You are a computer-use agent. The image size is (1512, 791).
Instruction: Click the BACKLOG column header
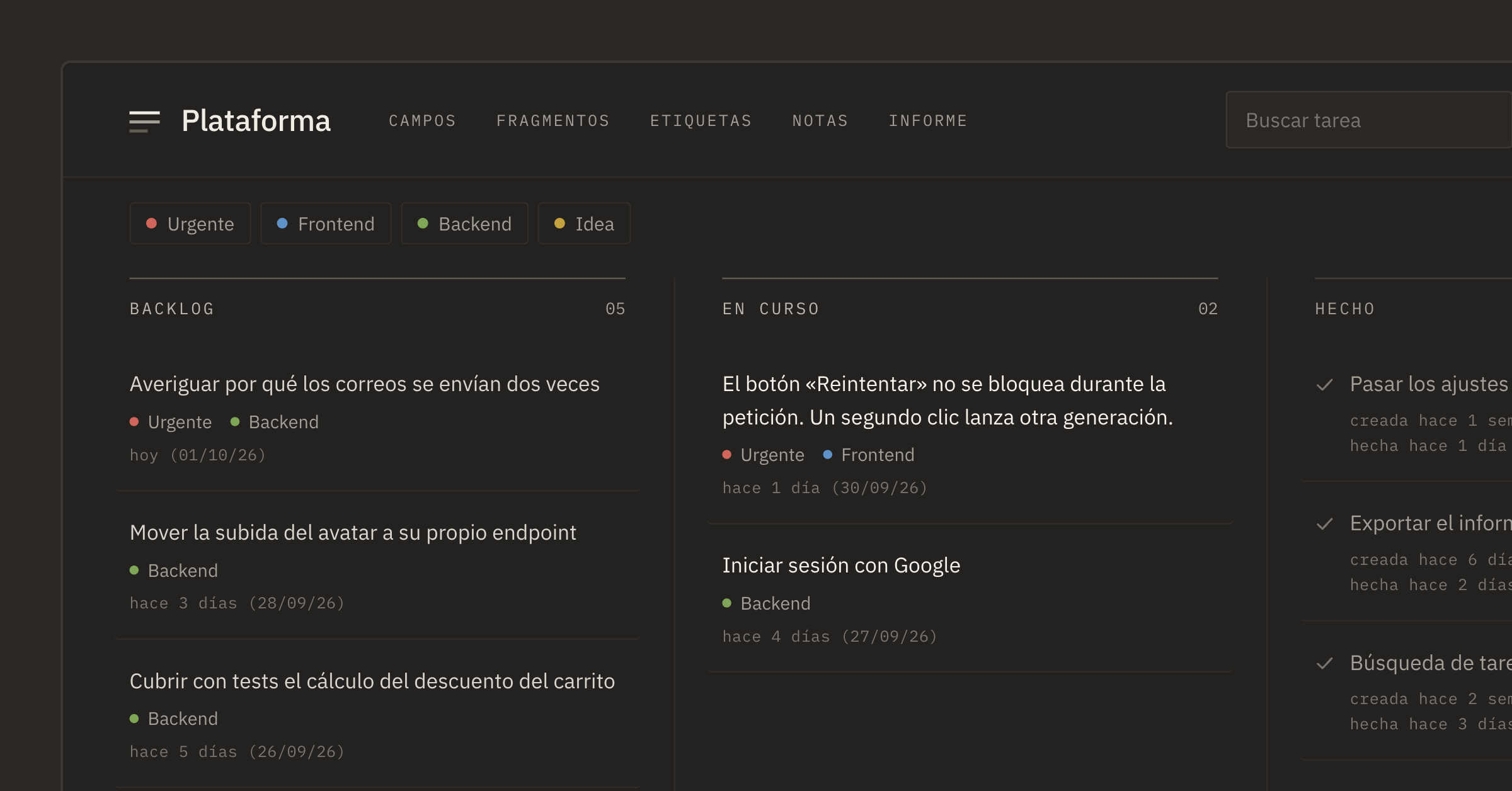[172, 309]
